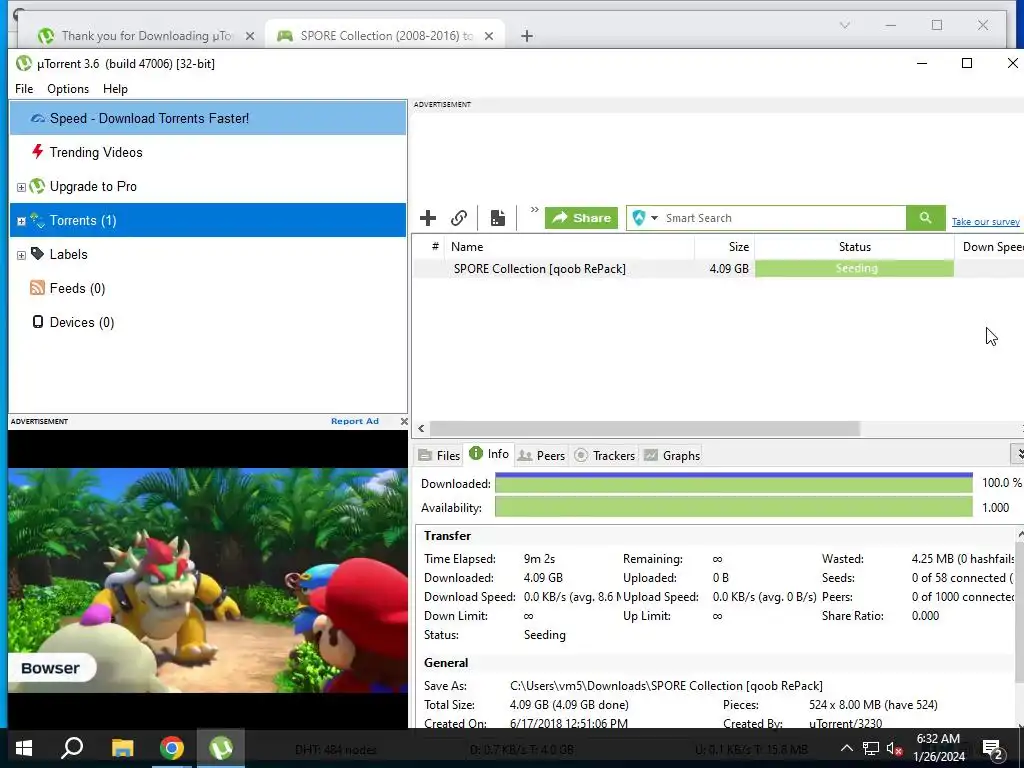Open Google Chrome from the taskbar
1024x768 pixels.
172,748
